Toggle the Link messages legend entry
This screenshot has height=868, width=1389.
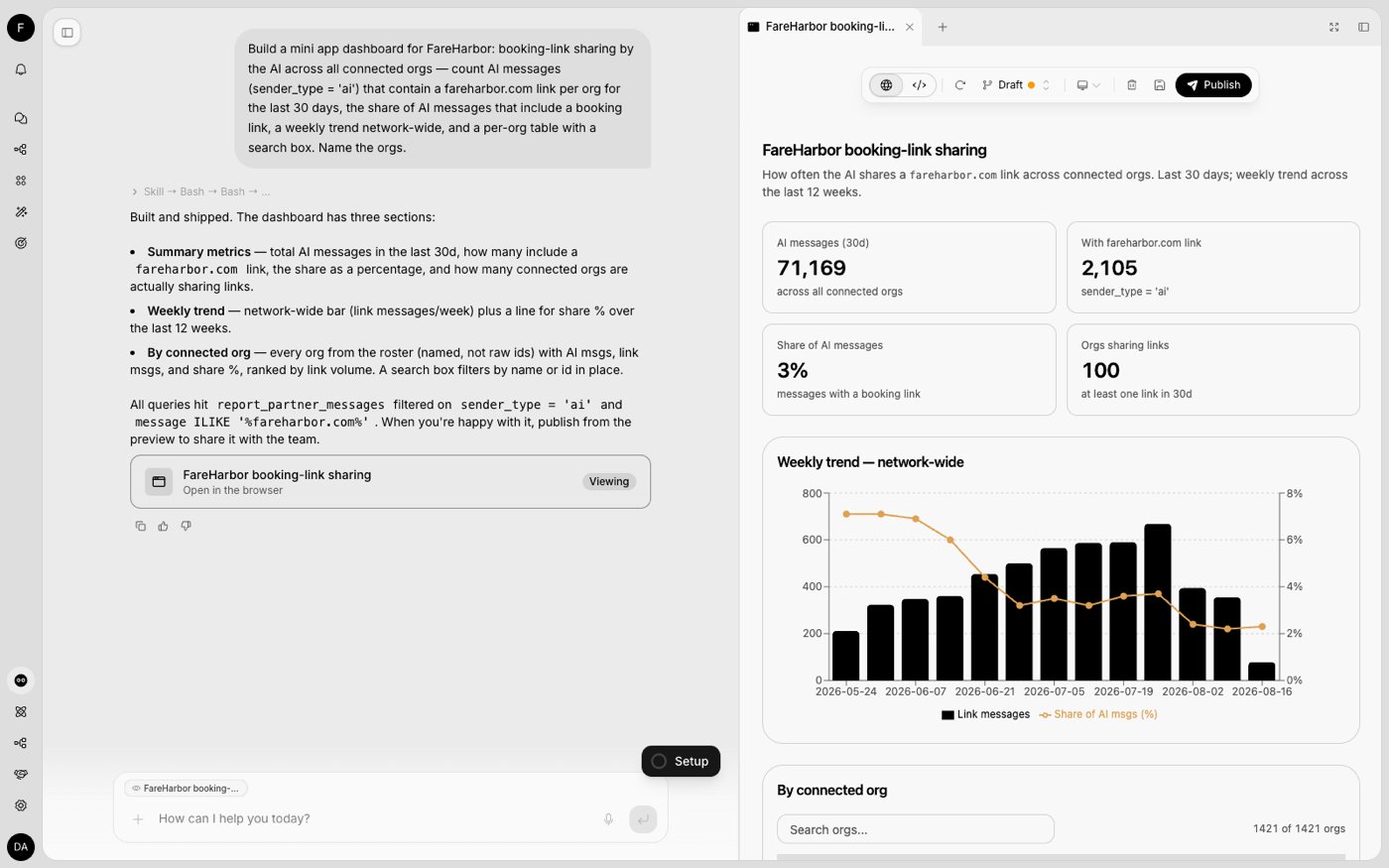point(985,714)
